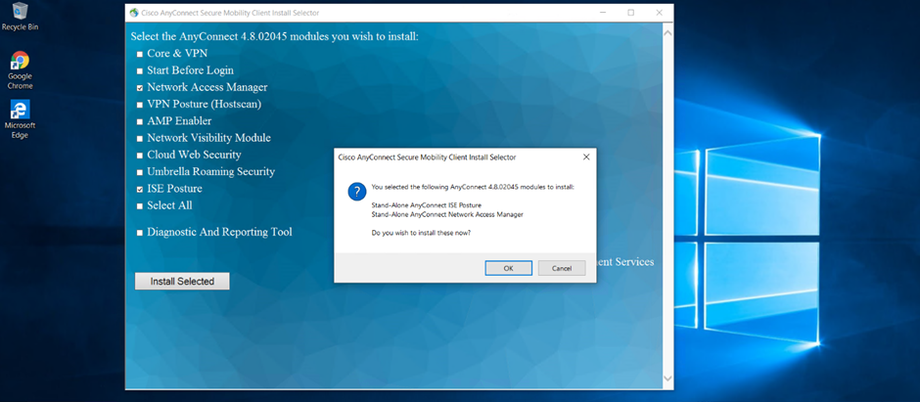
Task: Tick the Select All checkbox
Action: pos(140,207)
